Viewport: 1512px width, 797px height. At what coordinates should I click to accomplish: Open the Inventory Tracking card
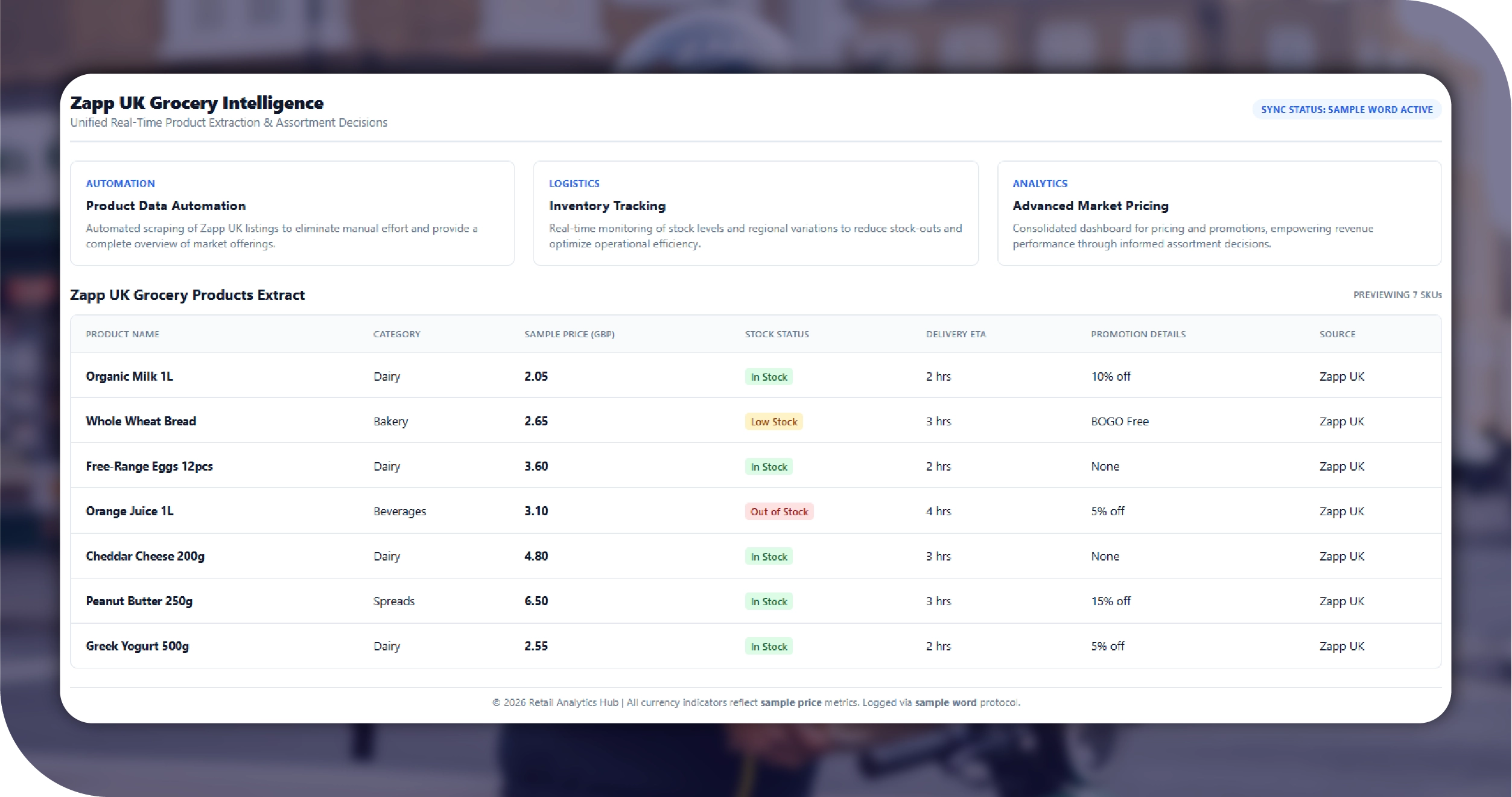tap(755, 213)
